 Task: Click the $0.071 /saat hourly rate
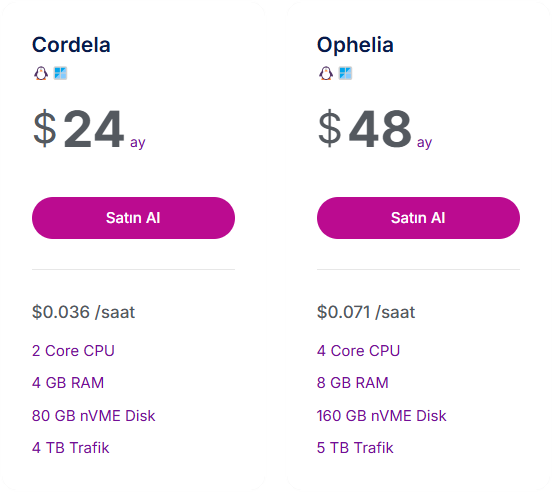tap(366, 313)
